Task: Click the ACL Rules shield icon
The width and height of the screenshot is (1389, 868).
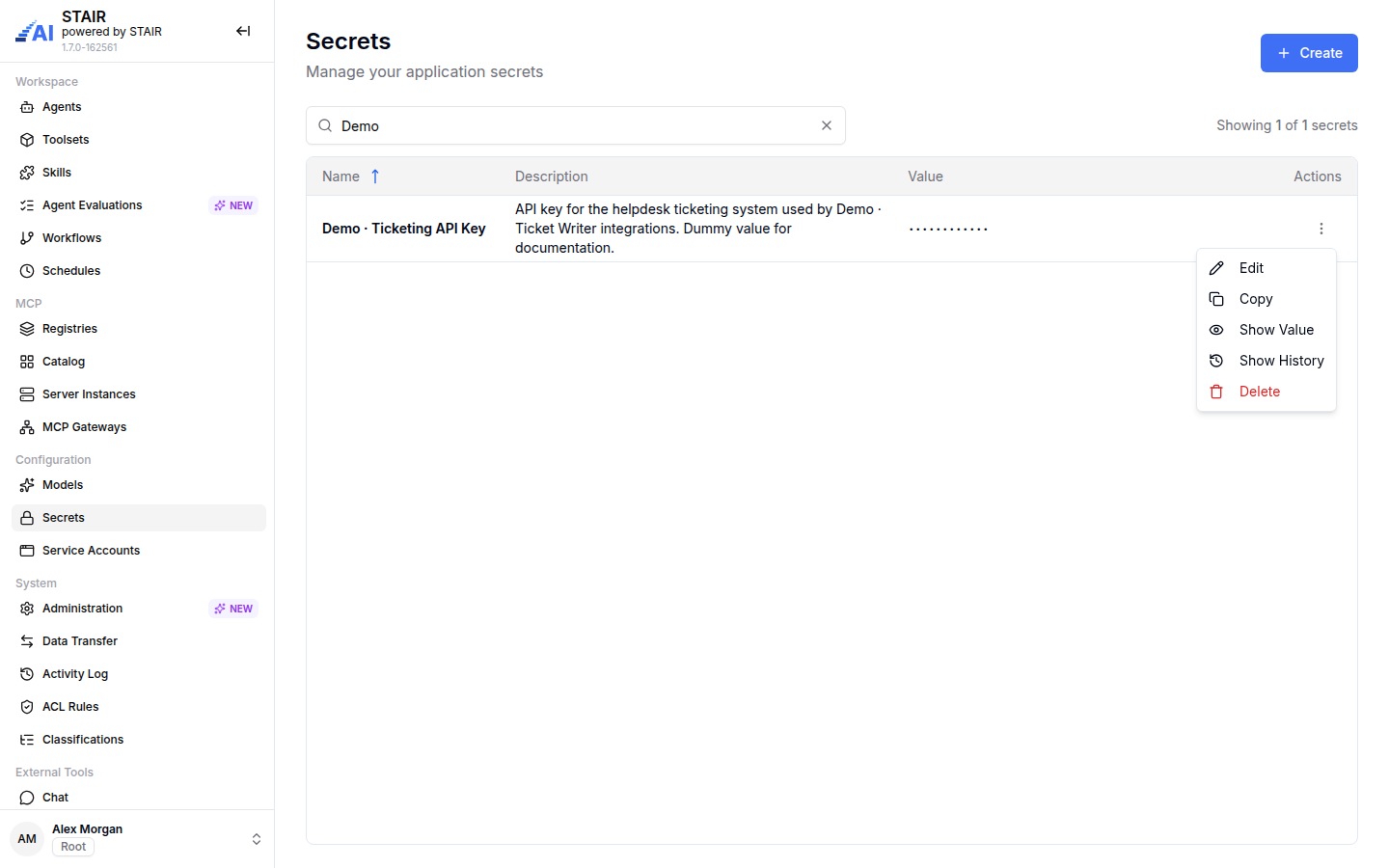Action: [x=27, y=707]
